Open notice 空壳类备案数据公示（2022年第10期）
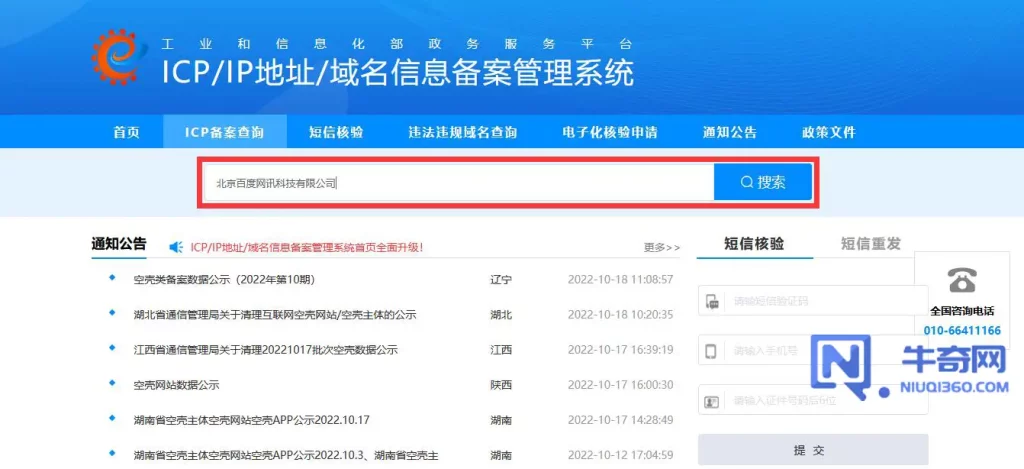This screenshot has height=469, width=1024. (x=225, y=280)
